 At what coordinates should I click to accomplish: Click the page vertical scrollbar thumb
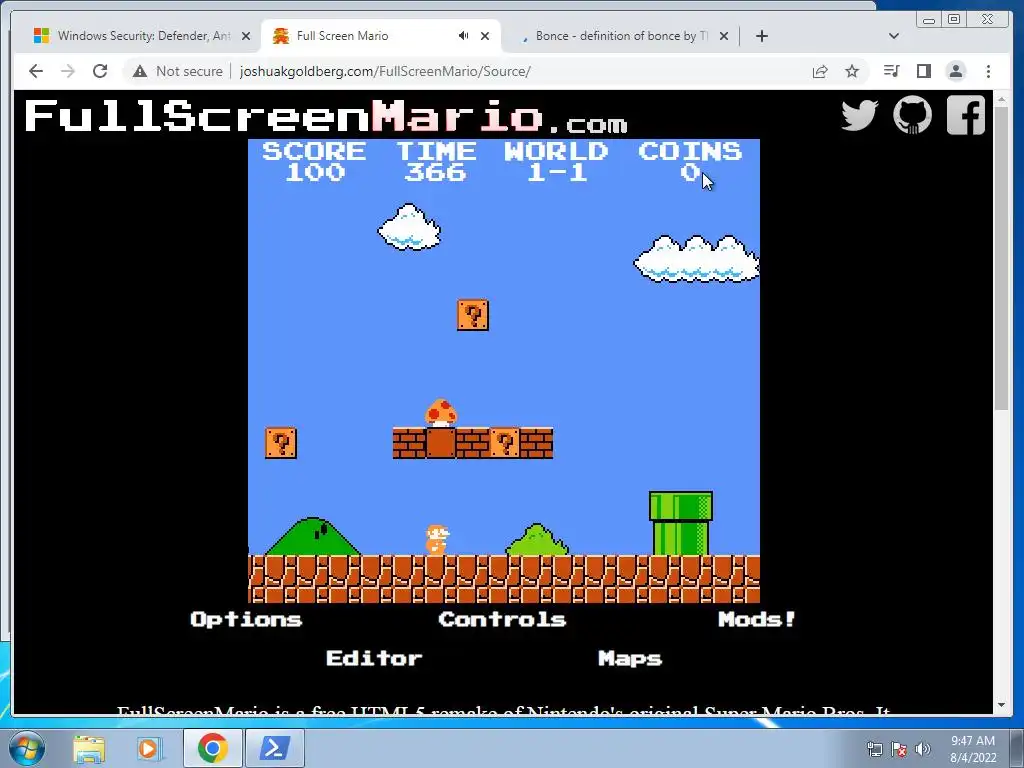click(1001, 259)
